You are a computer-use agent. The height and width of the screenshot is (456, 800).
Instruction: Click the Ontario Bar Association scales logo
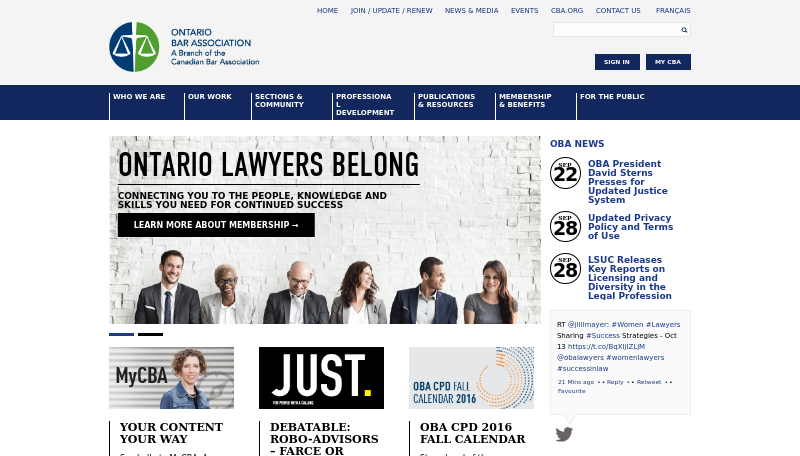(134, 47)
